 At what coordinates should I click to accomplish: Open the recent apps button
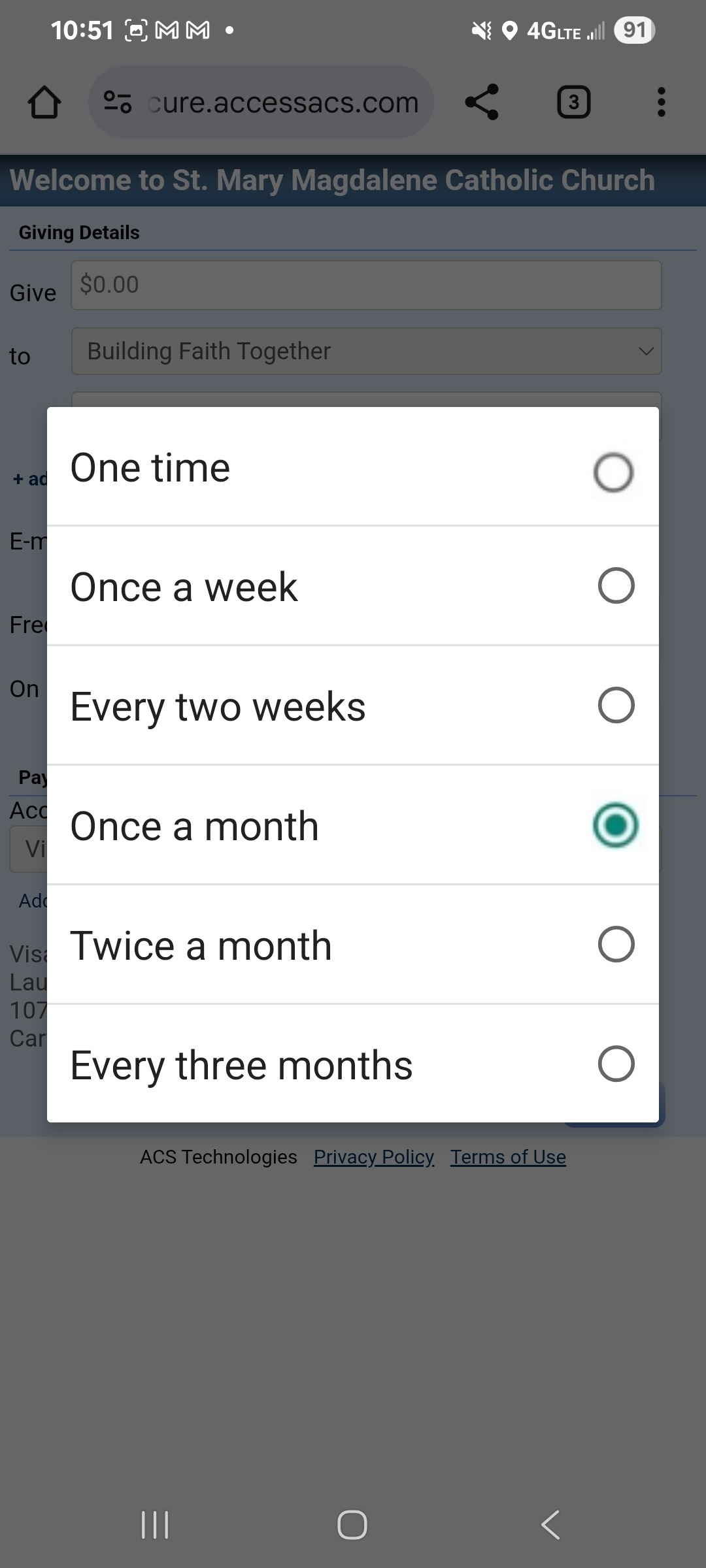tap(155, 1525)
